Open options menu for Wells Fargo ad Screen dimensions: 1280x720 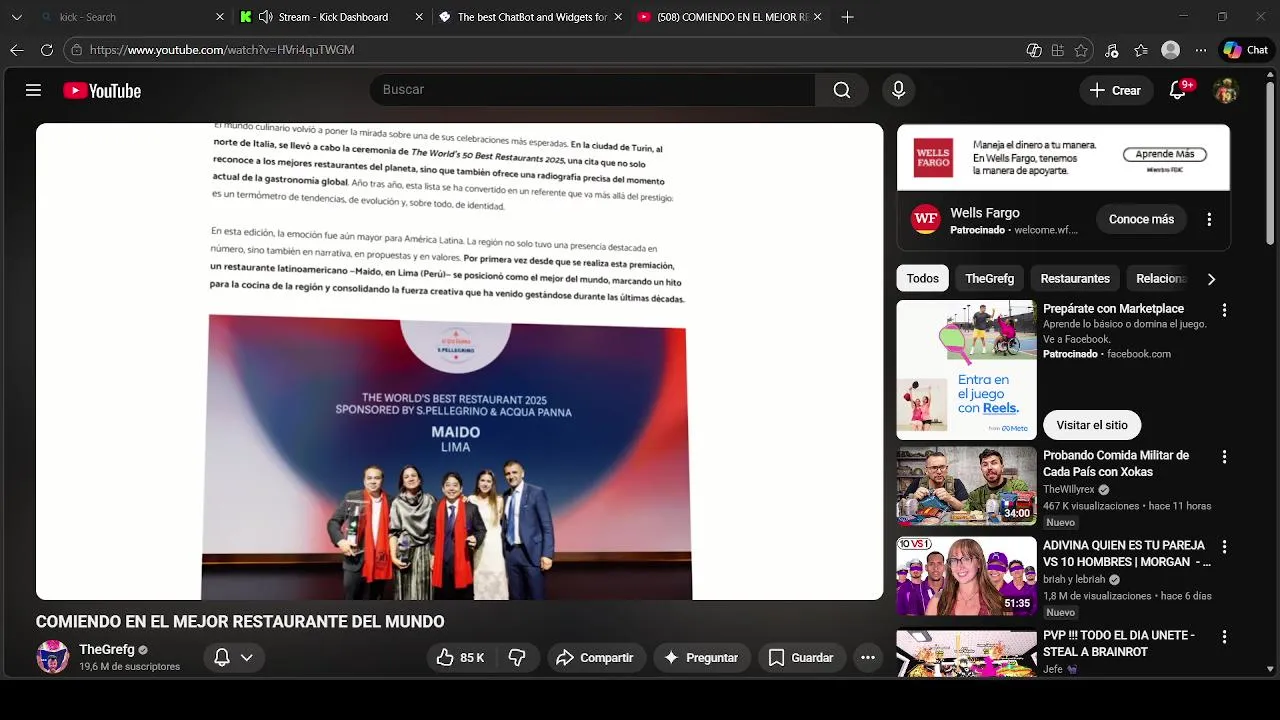pos(1209,219)
